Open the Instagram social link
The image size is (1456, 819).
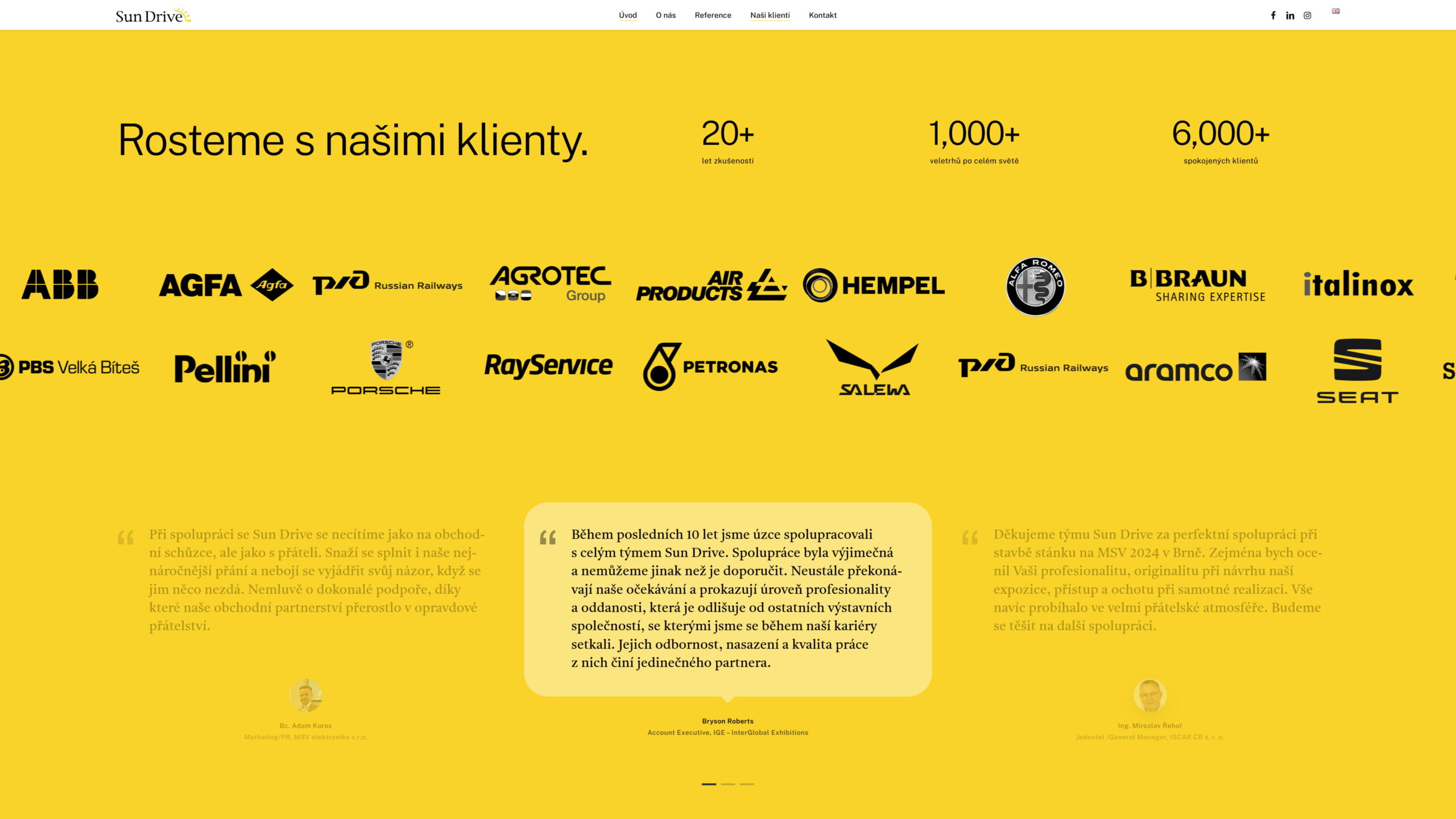coord(1307,15)
